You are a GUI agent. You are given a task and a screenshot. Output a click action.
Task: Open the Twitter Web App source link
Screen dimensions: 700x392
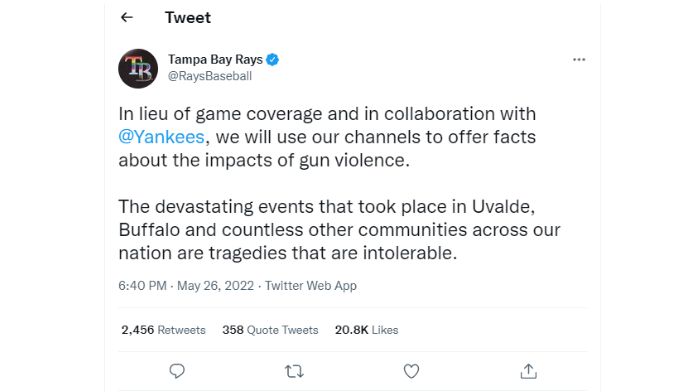coord(311,285)
